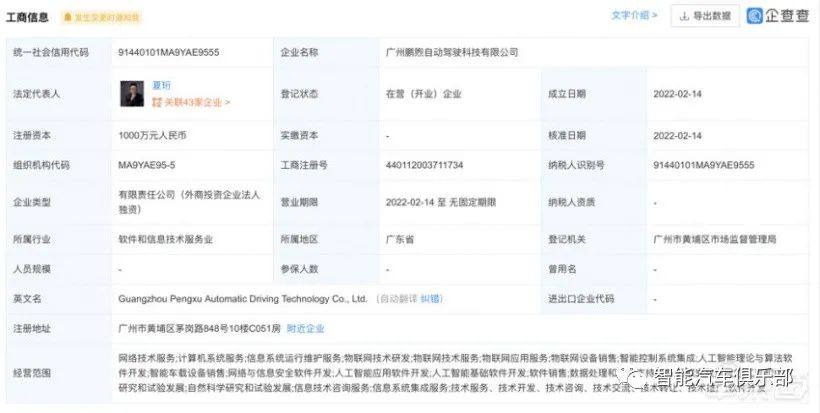The height and width of the screenshot is (413, 820).
Task: Open the legal representative's photo thumbnail
Action: [132, 94]
